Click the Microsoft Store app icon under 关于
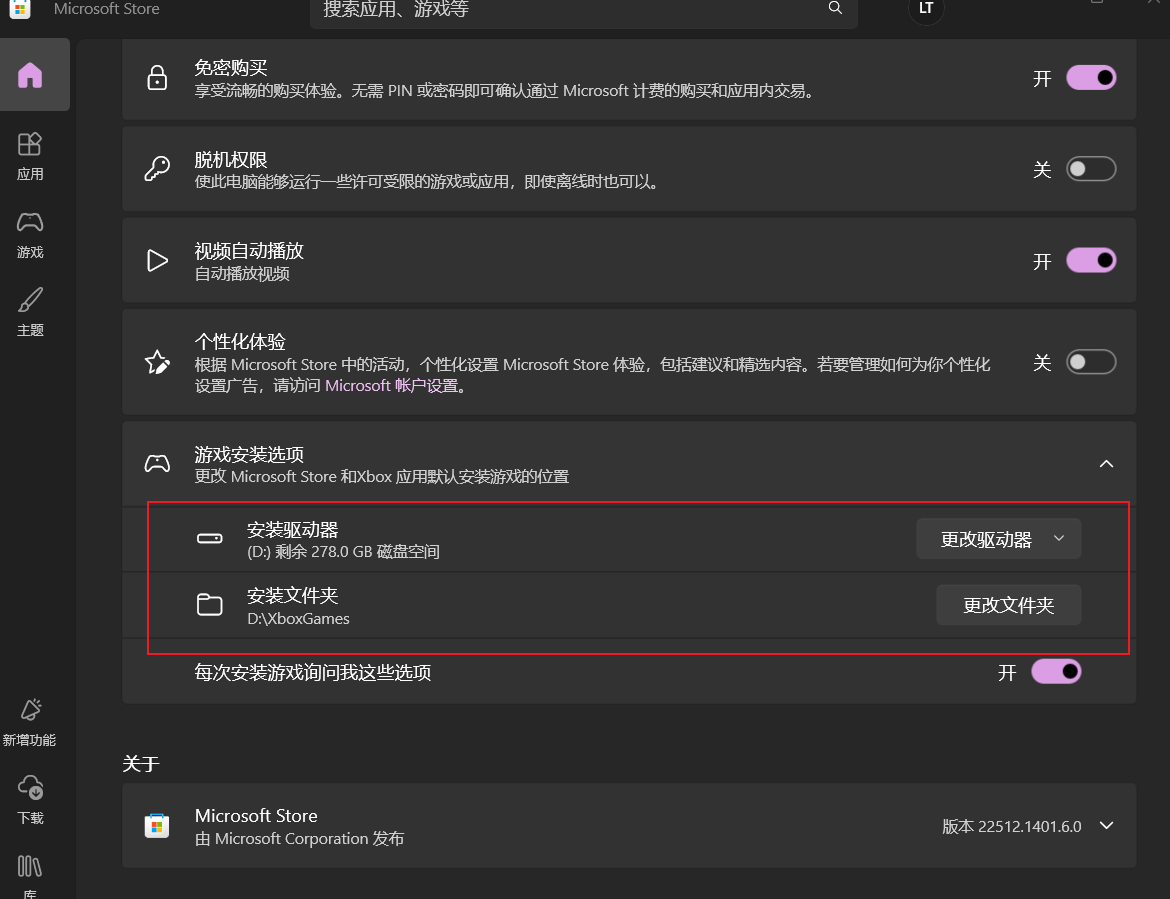This screenshot has width=1170, height=899. tap(157, 825)
